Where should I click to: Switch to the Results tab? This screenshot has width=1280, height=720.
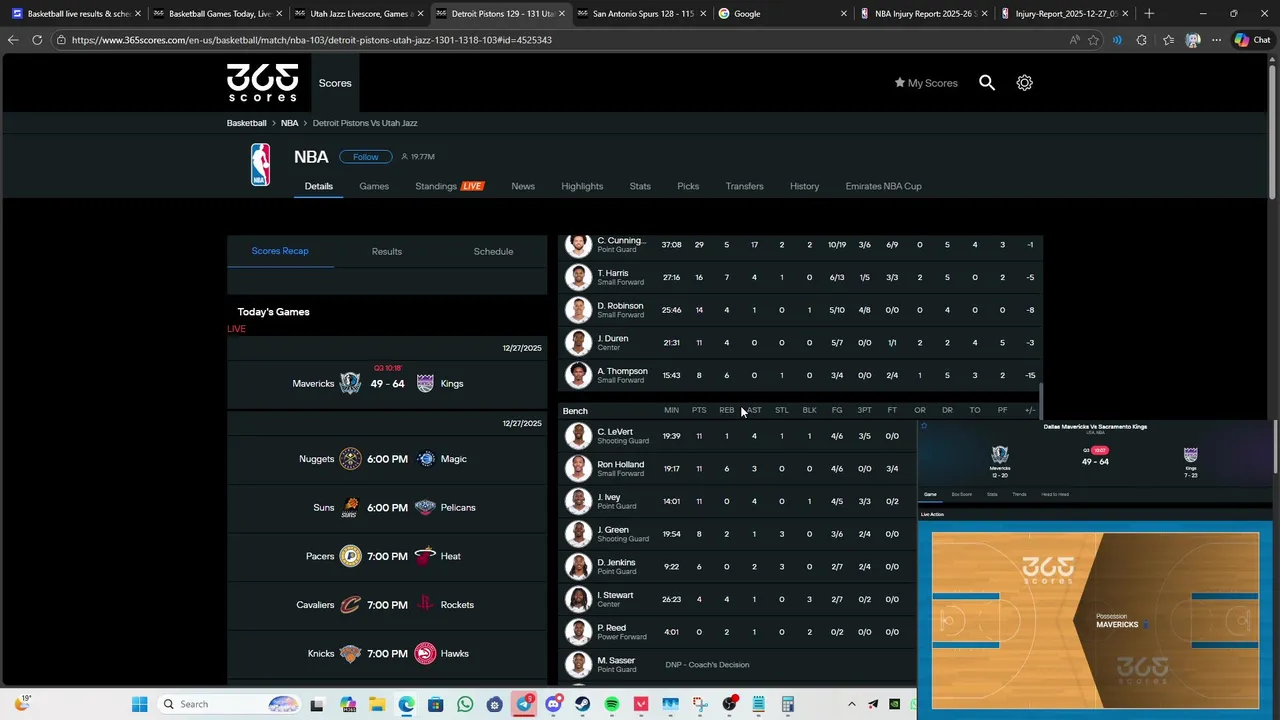tap(387, 251)
